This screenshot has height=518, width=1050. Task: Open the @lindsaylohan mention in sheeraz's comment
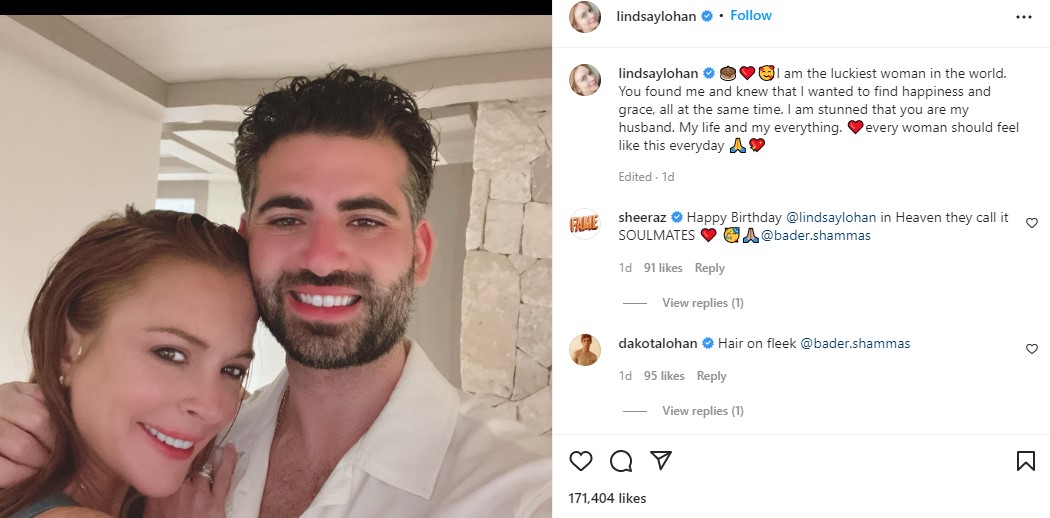click(830, 218)
